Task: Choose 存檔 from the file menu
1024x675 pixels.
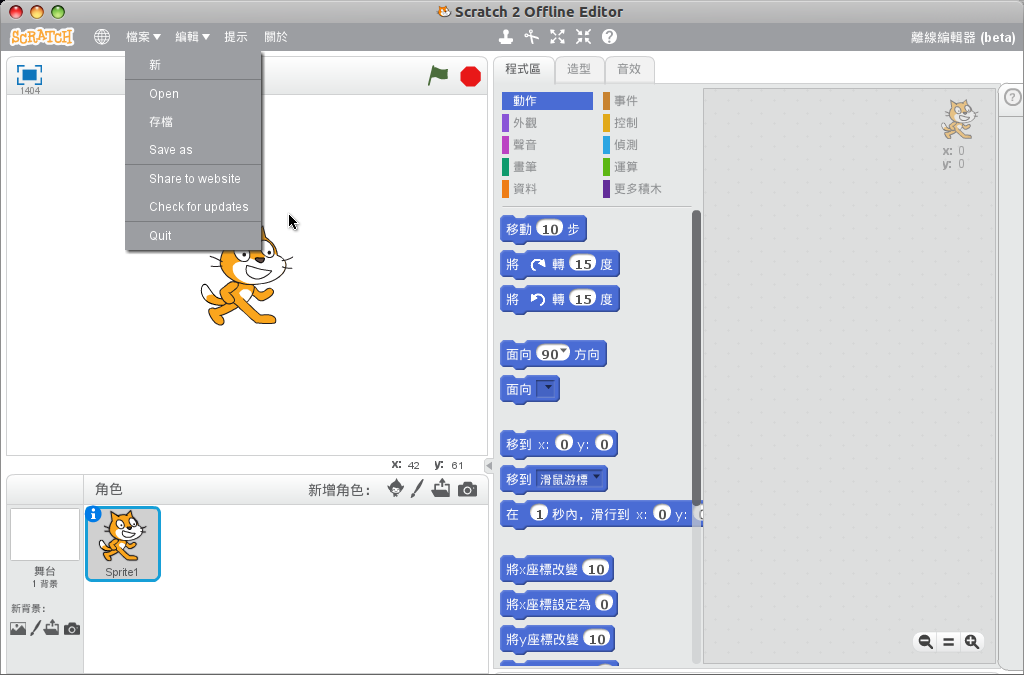Action: coord(193,122)
